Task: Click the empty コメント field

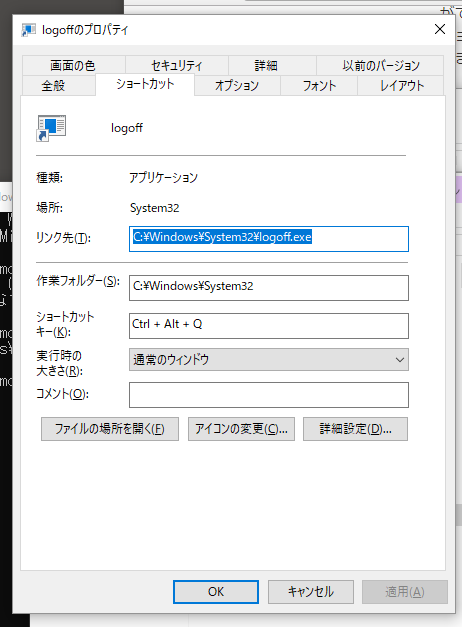Action: [269, 395]
